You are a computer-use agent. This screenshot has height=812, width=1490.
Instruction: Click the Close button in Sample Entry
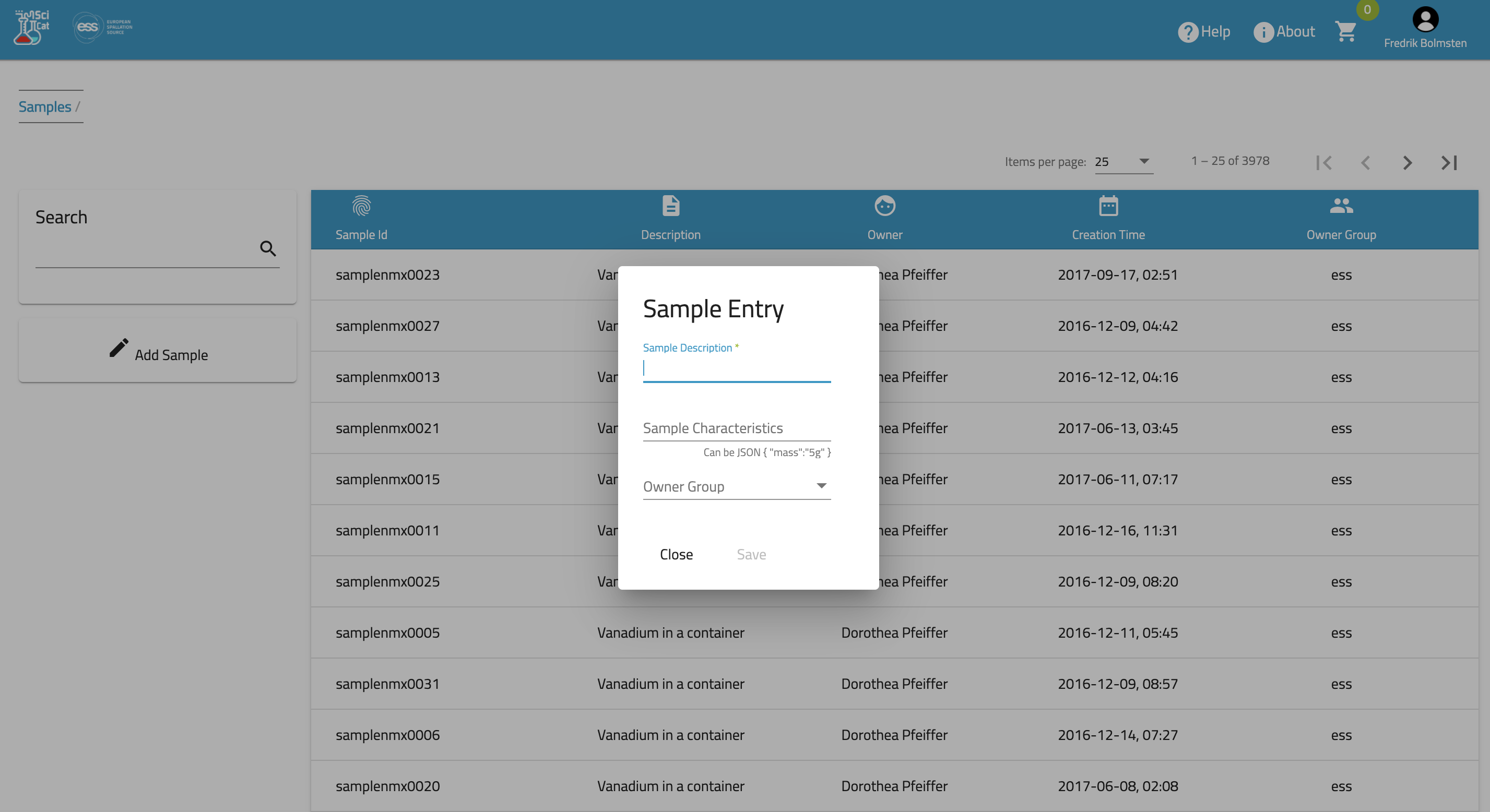pos(676,554)
